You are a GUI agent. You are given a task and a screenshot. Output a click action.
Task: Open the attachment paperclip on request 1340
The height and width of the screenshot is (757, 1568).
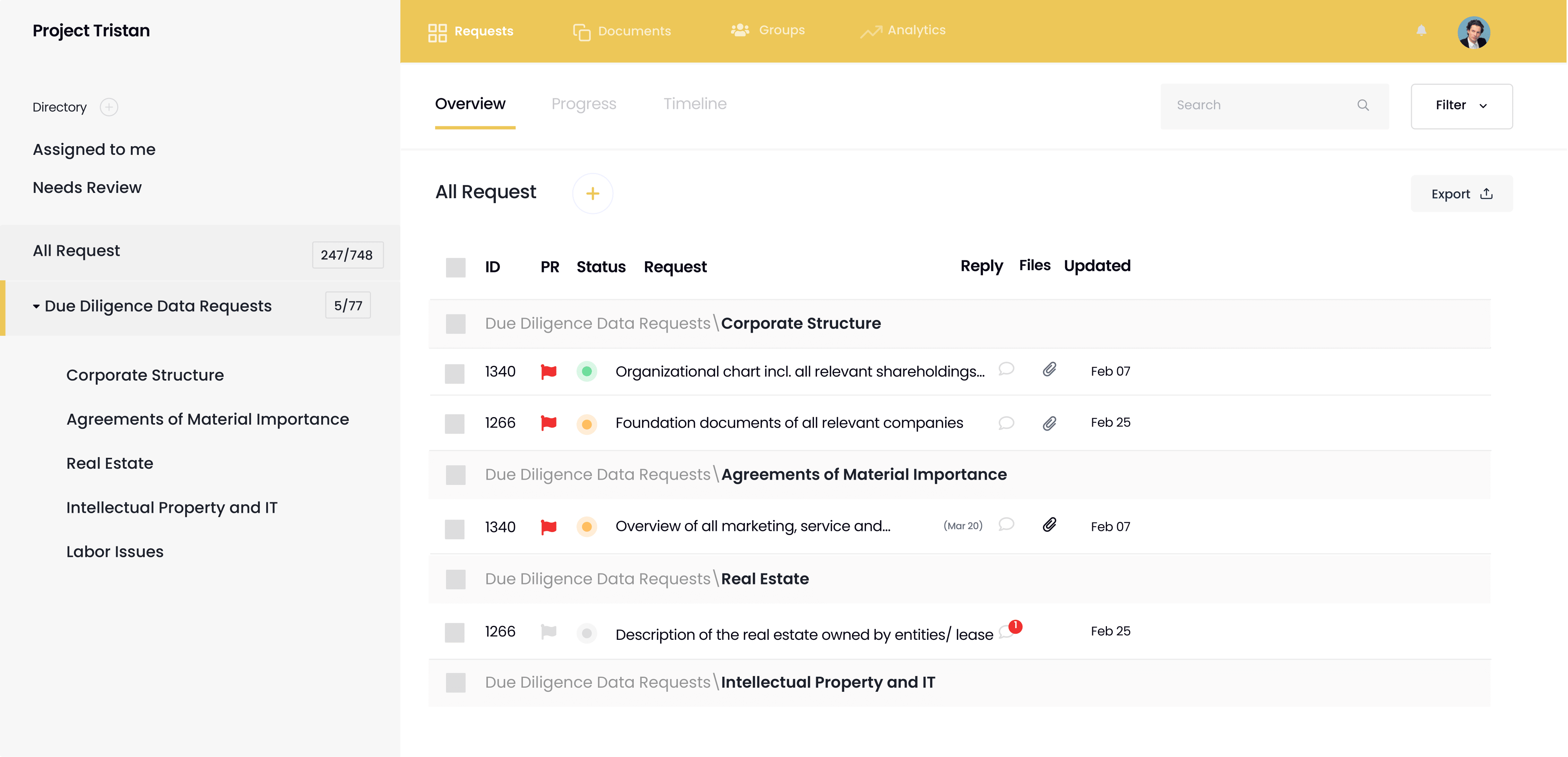(x=1049, y=369)
